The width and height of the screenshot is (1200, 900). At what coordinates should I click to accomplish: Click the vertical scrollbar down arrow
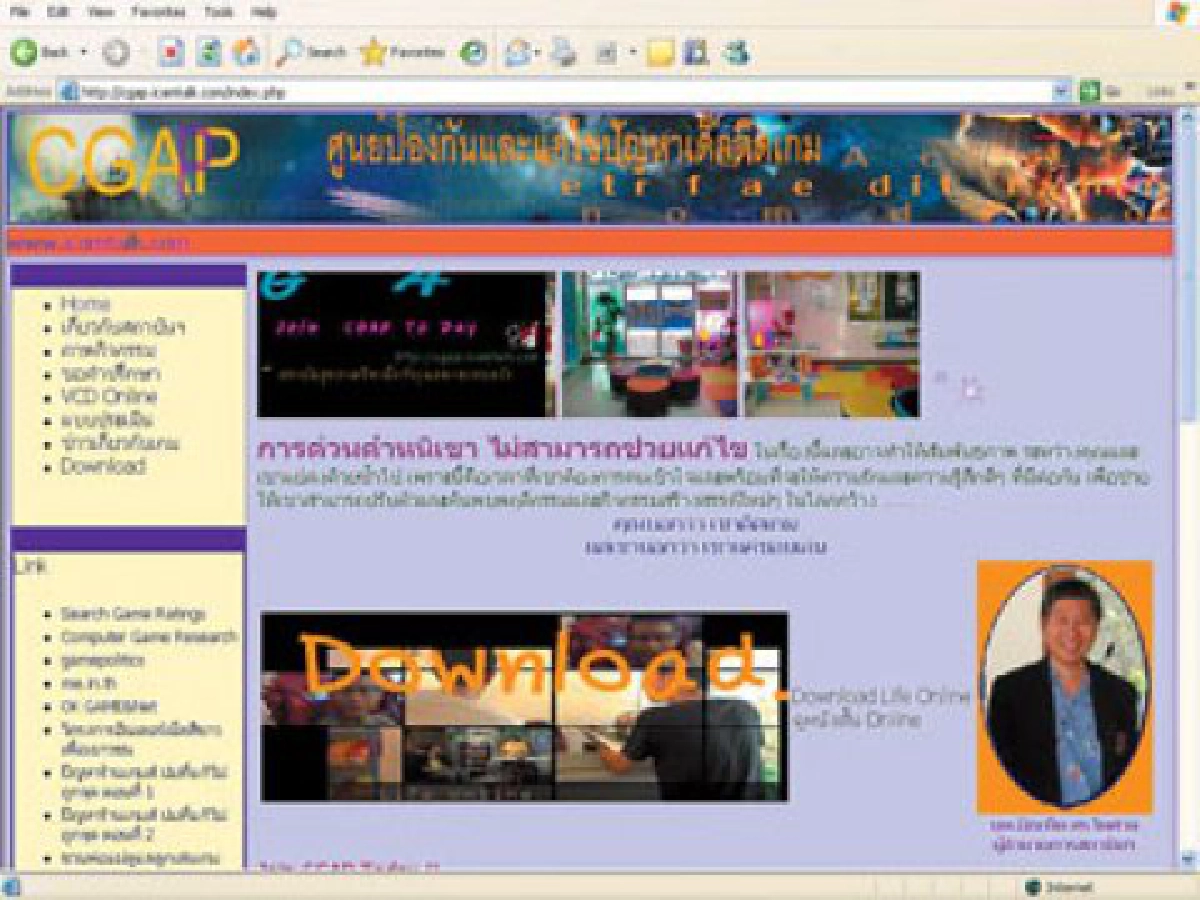pyautogui.click(x=1187, y=858)
